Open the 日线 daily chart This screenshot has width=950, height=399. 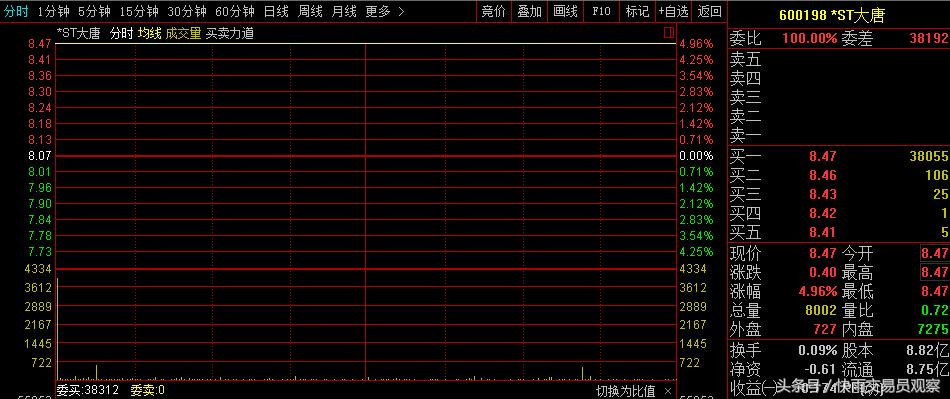pyautogui.click(x=276, y=11)
